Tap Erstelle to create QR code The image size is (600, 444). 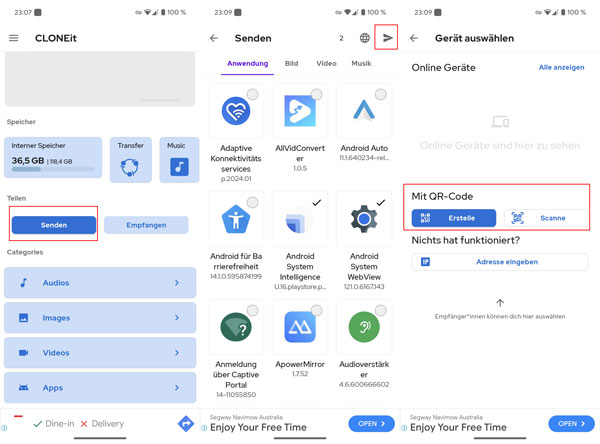click(454, 218)
